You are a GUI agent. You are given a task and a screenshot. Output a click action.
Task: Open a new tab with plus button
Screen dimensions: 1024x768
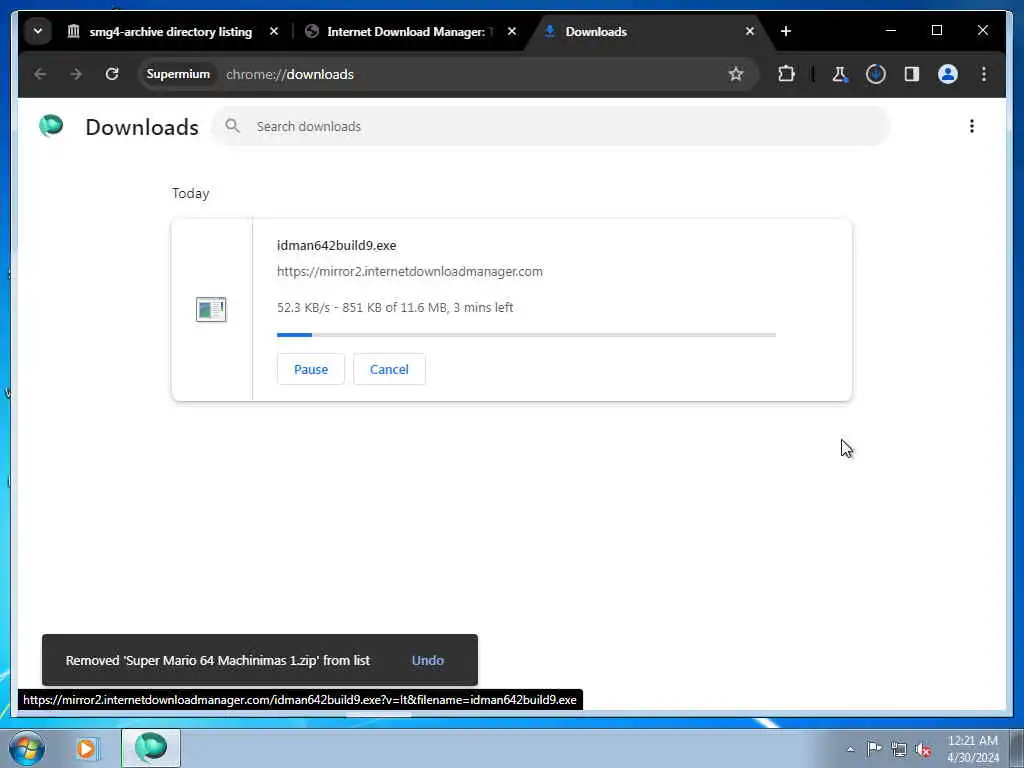(786, 31)
